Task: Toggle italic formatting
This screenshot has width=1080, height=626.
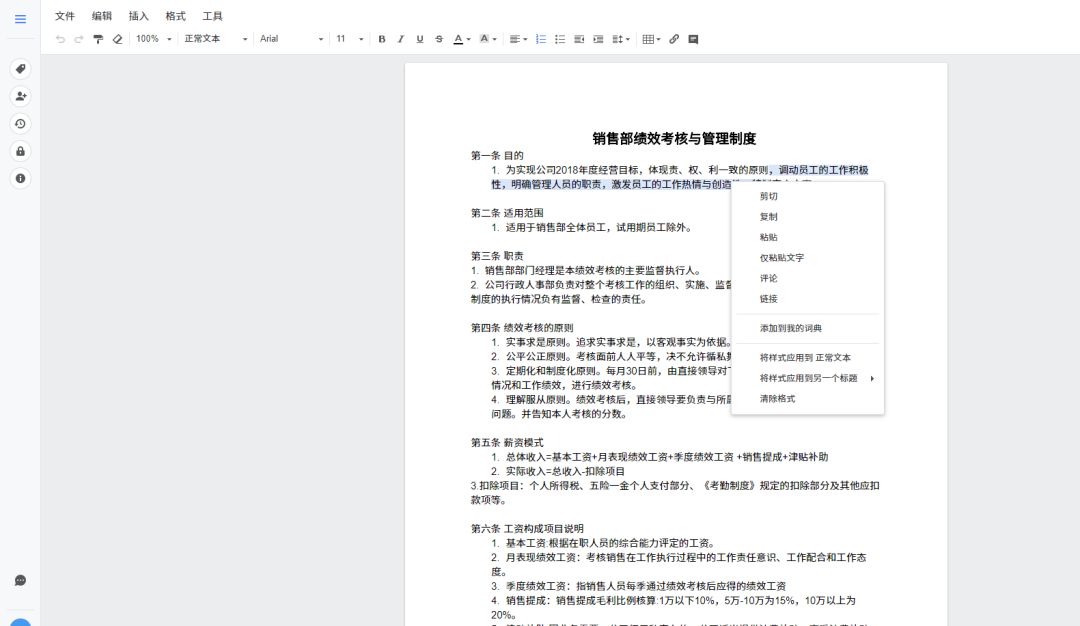Action: point(401,39)
